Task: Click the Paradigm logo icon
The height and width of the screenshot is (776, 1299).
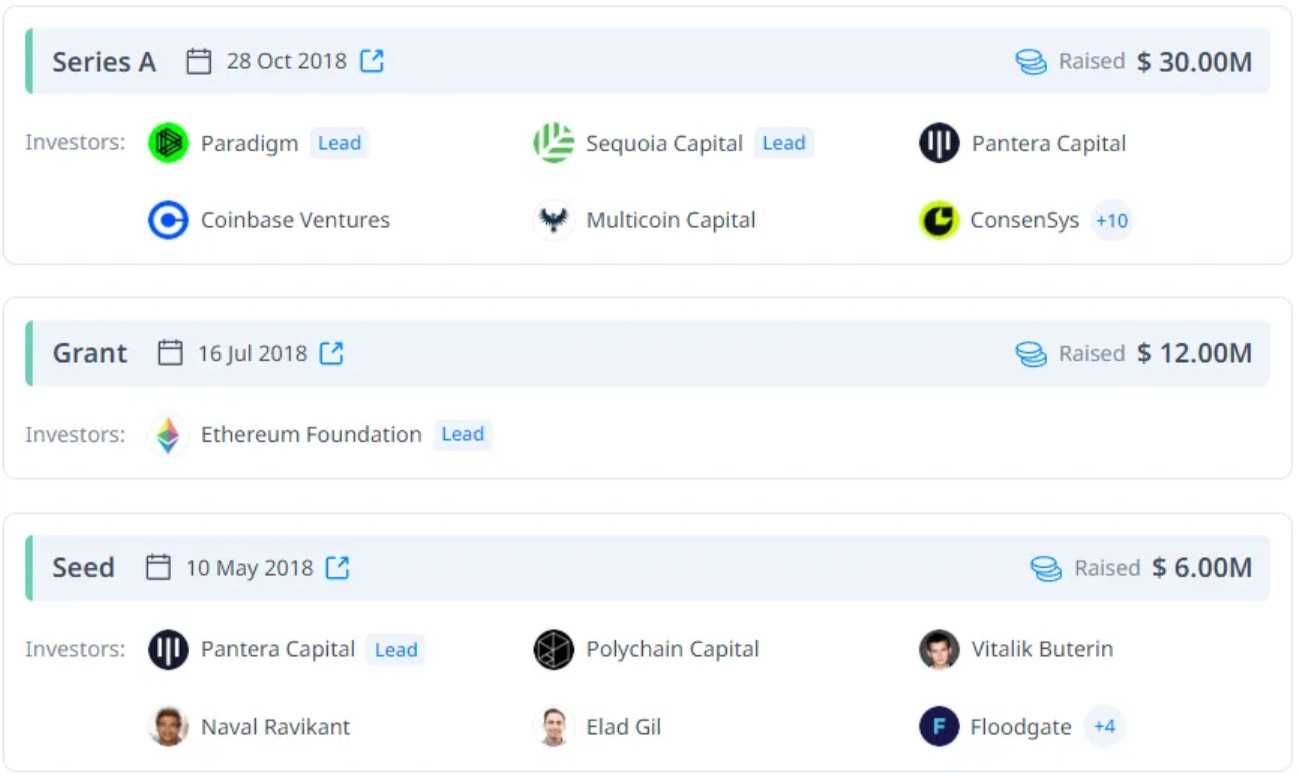Action: pos(168,143)
